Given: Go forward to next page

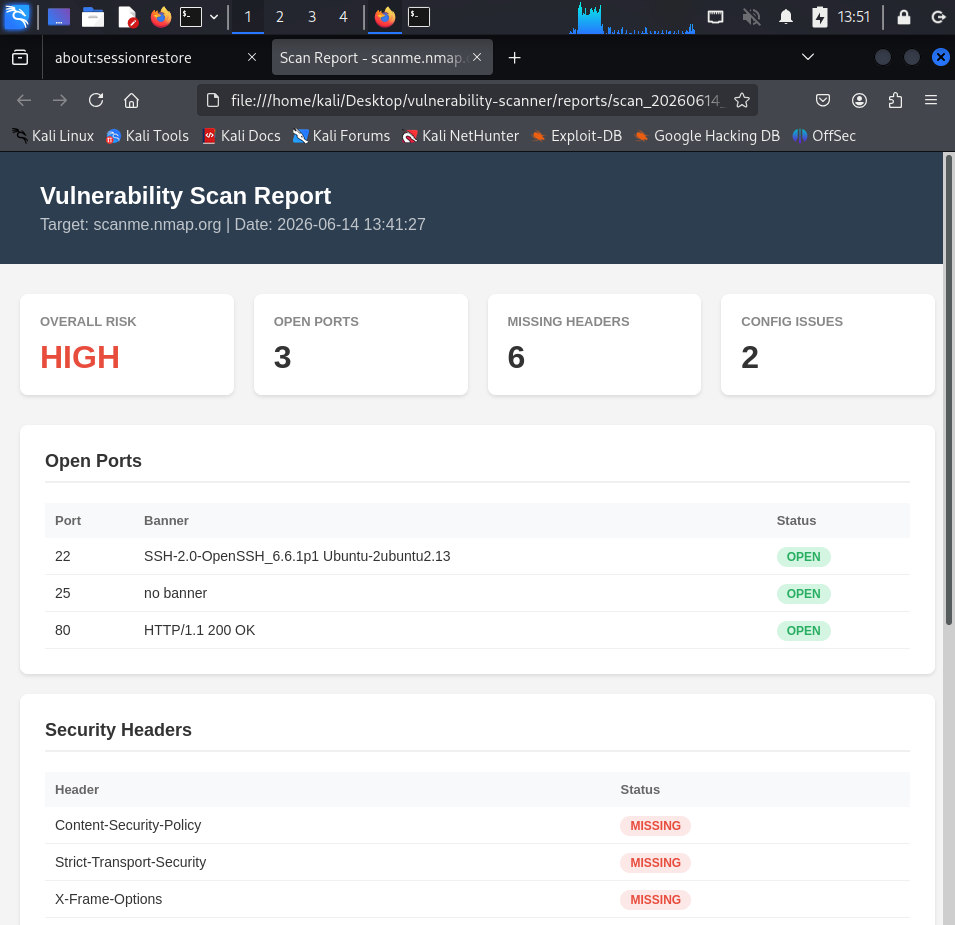Looking at the screenshot, I should (60, 100).
